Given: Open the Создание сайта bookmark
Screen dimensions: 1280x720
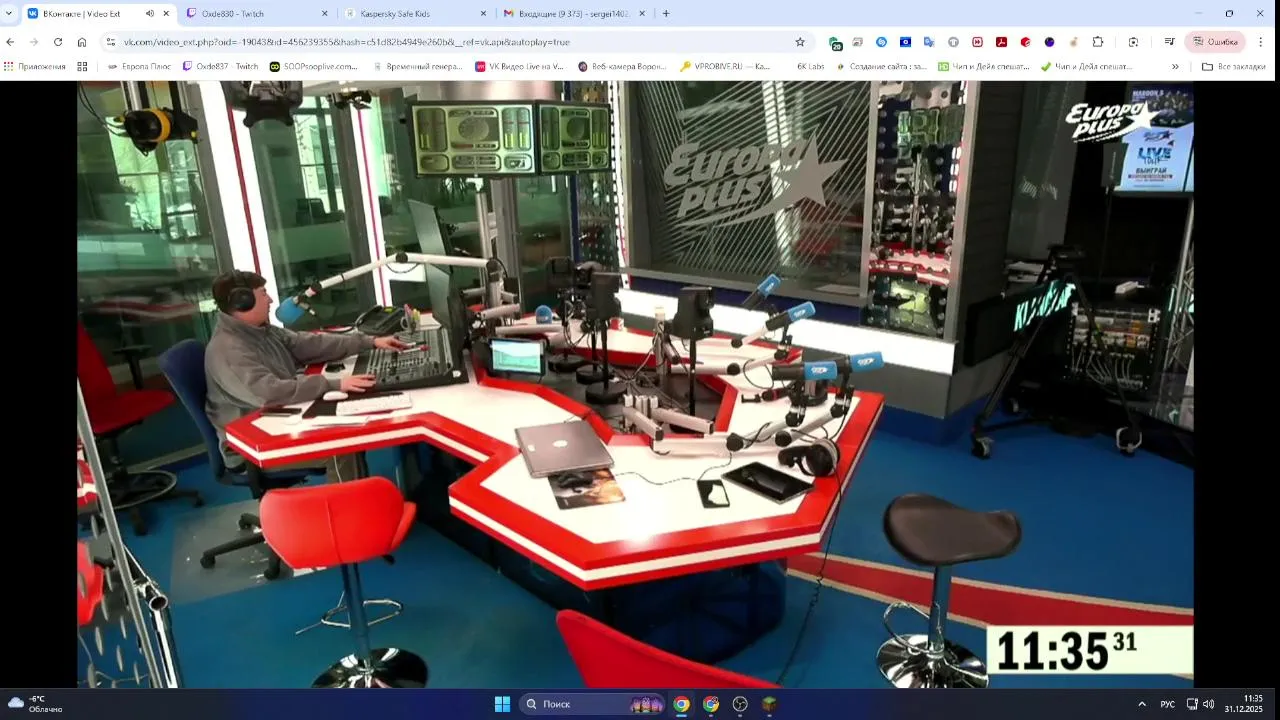Looking at the screenshot, I should [x=880, y=67].
